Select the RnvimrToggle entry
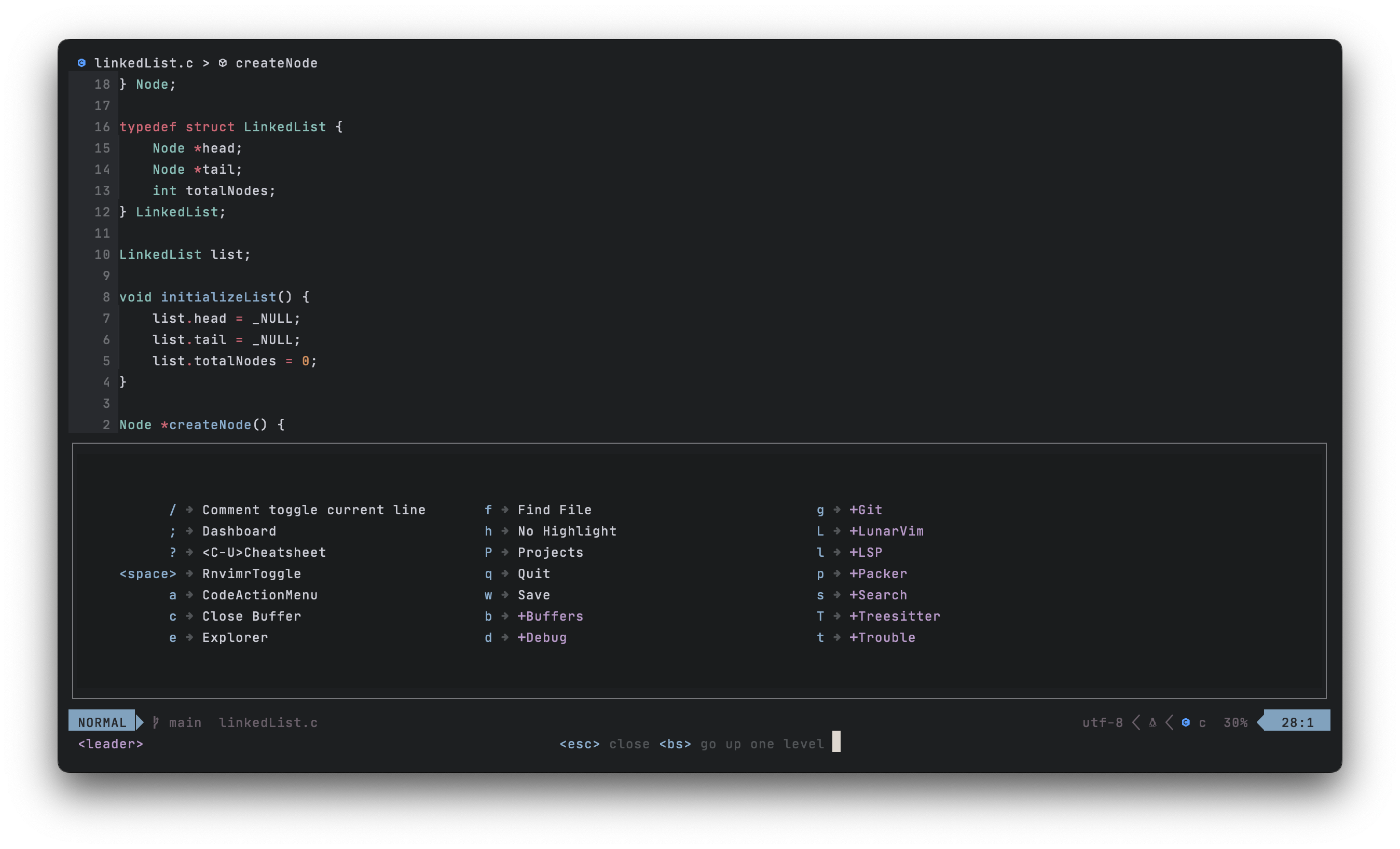Image resolution: width=1400 pixels, height=849 pixels. click(x=252, y=573)
